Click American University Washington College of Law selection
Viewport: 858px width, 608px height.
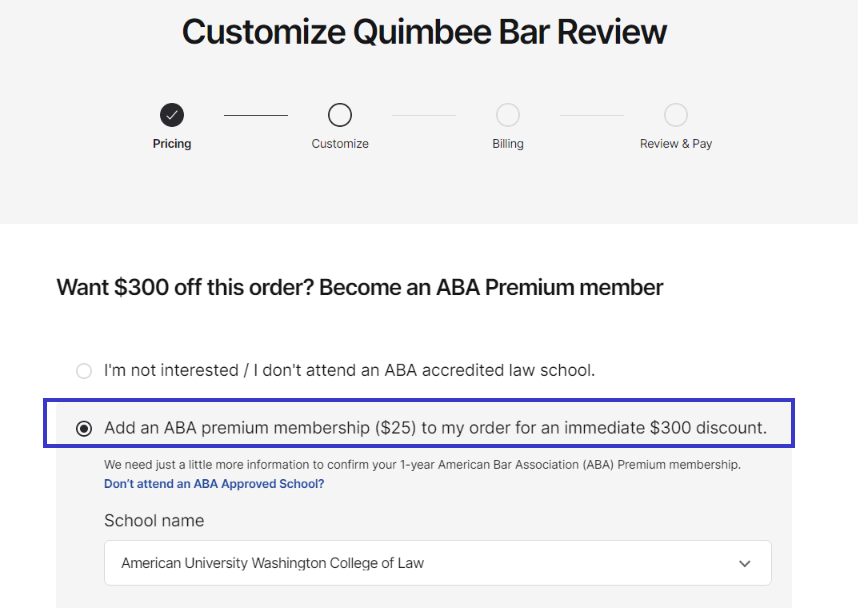tap(273, 563)
